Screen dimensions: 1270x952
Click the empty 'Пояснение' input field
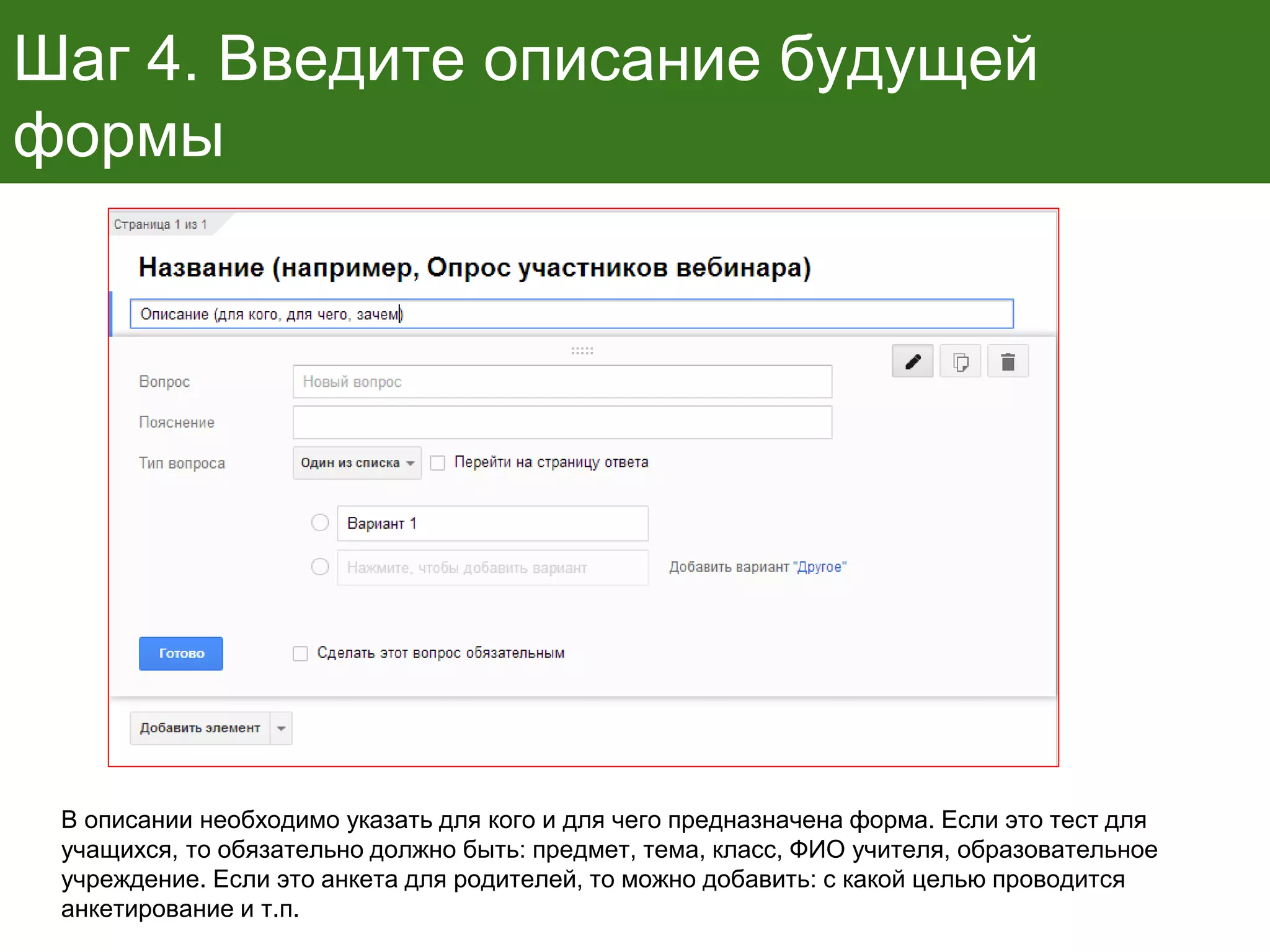[x=562, y=423]
